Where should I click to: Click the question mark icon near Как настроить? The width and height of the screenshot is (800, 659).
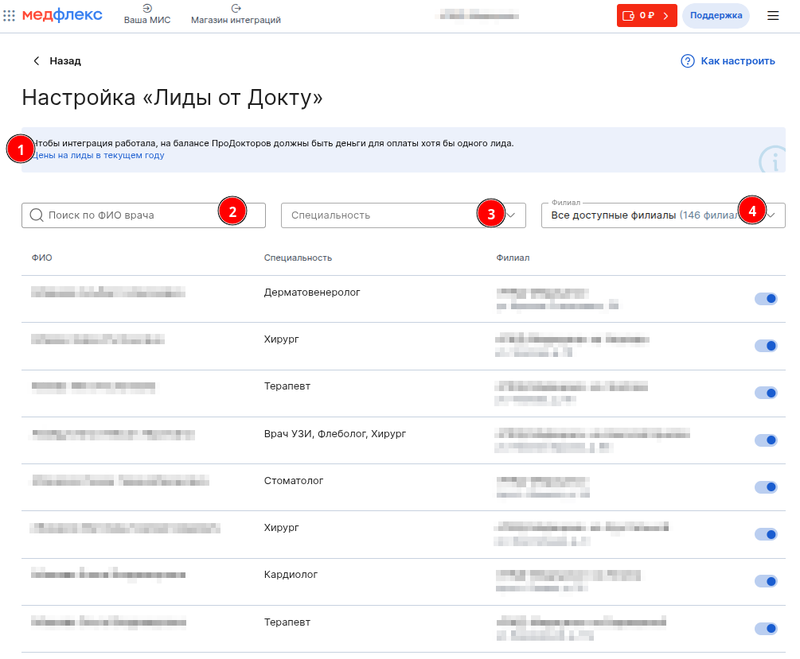pyautogui.click(x=687, y=61)
